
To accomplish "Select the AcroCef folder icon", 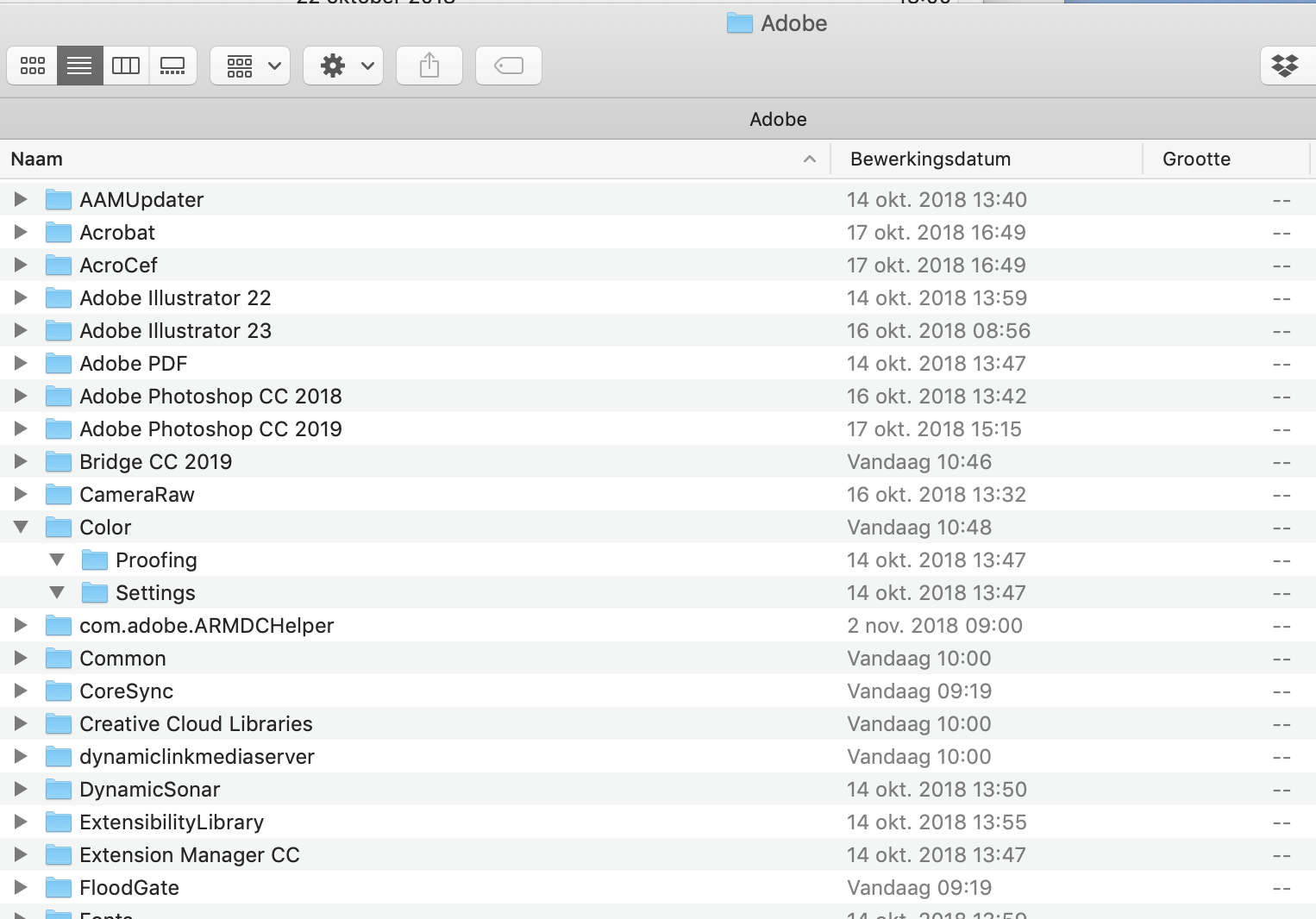I will [59, 265].
